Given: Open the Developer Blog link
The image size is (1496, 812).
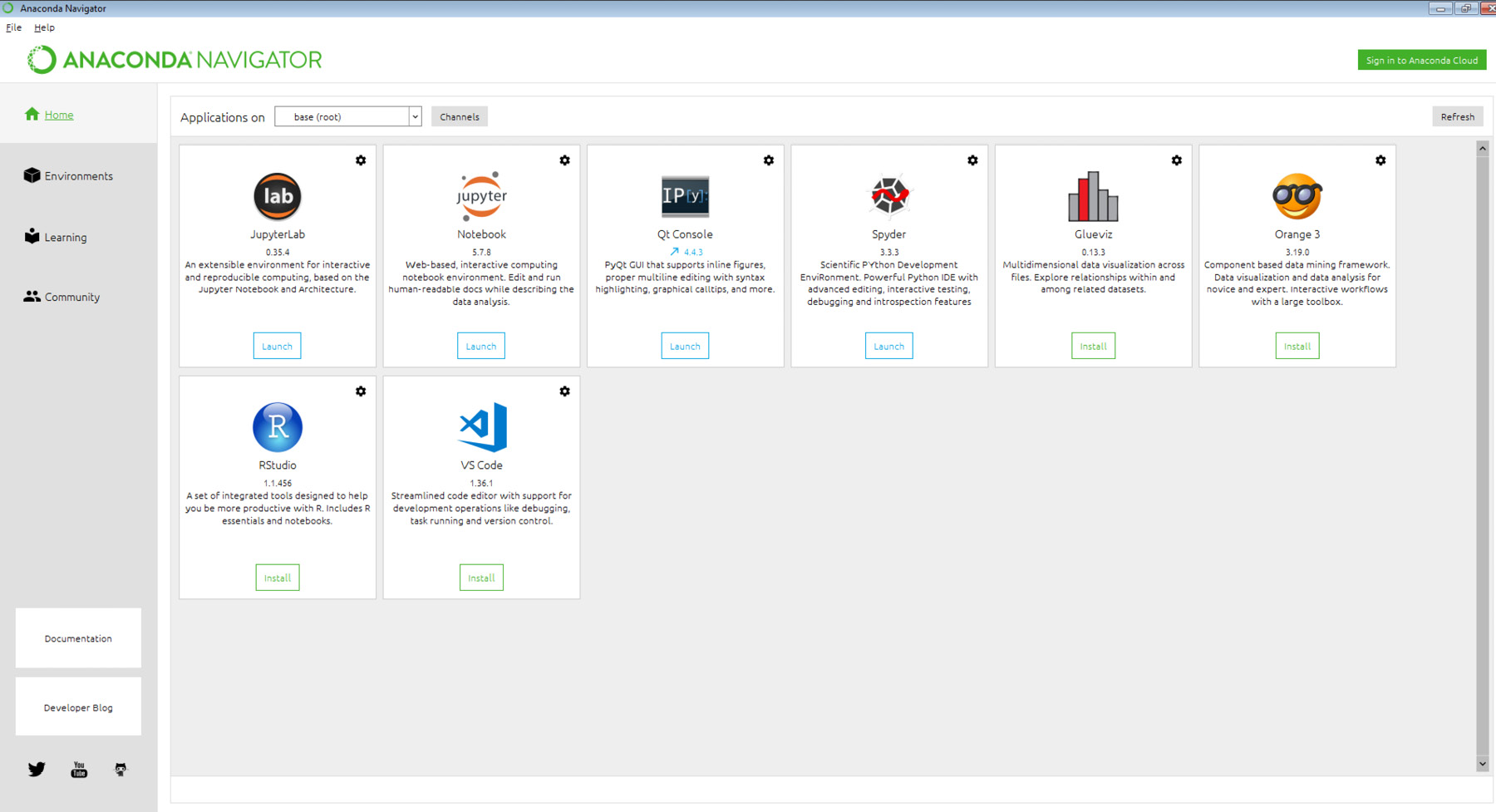Looking at the screenshot, I should pos(78,707).
